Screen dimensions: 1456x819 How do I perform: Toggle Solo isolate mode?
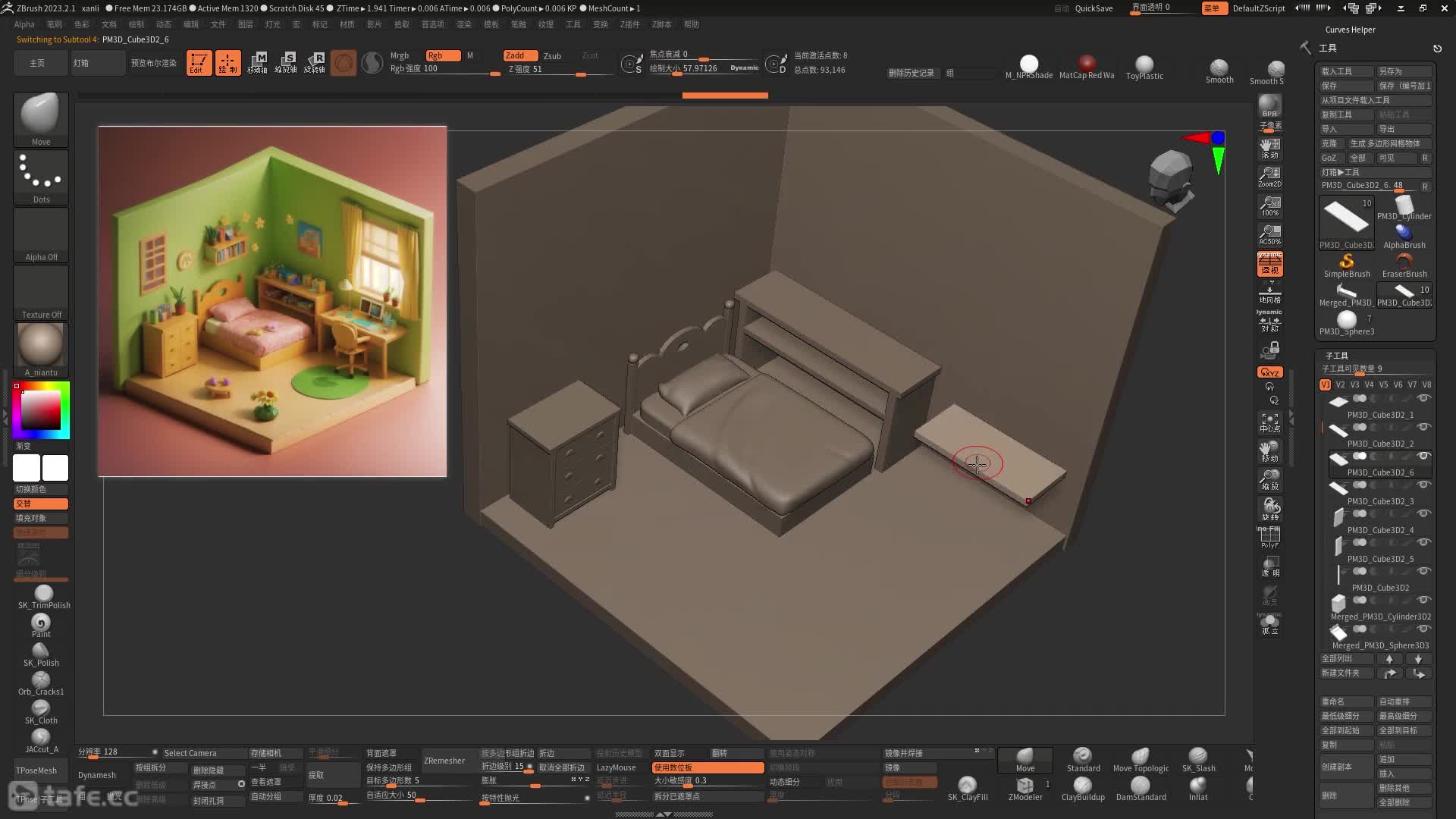click(x=1269, y=624)
